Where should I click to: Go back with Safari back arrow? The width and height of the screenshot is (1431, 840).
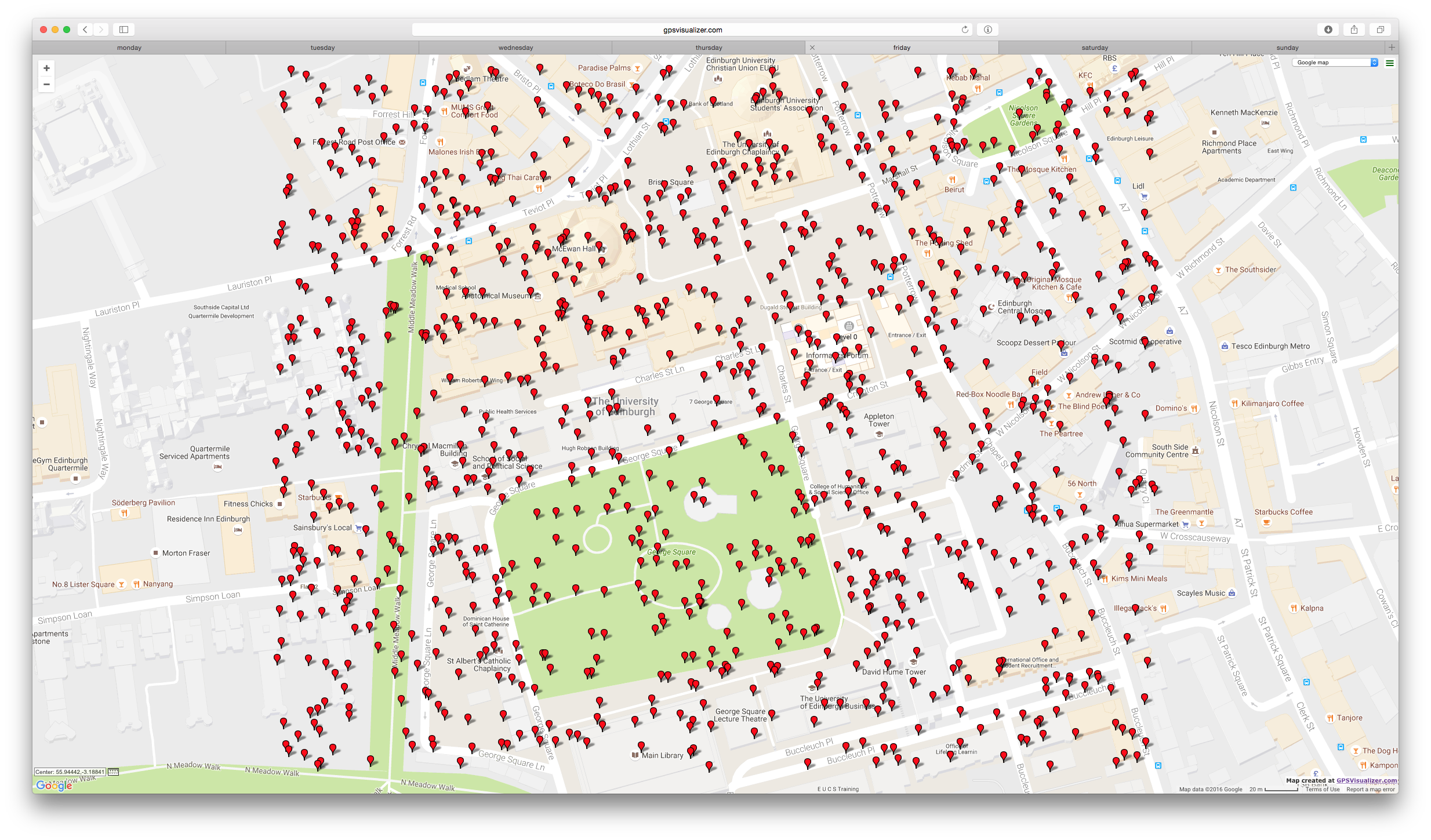pos(85,30)
